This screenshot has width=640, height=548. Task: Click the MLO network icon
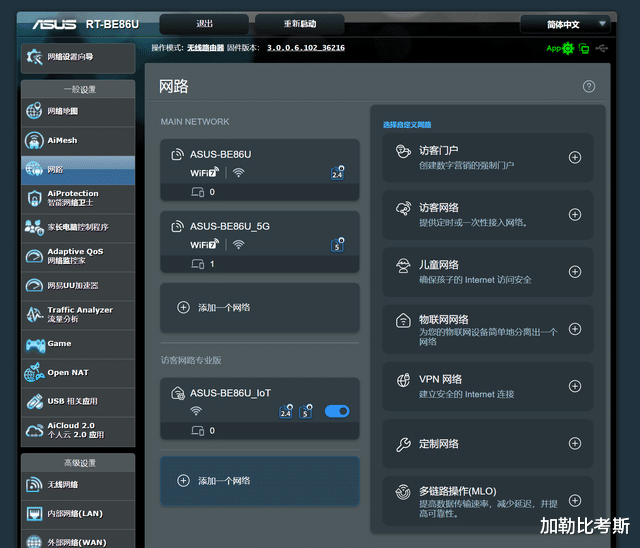coord(403,492)
